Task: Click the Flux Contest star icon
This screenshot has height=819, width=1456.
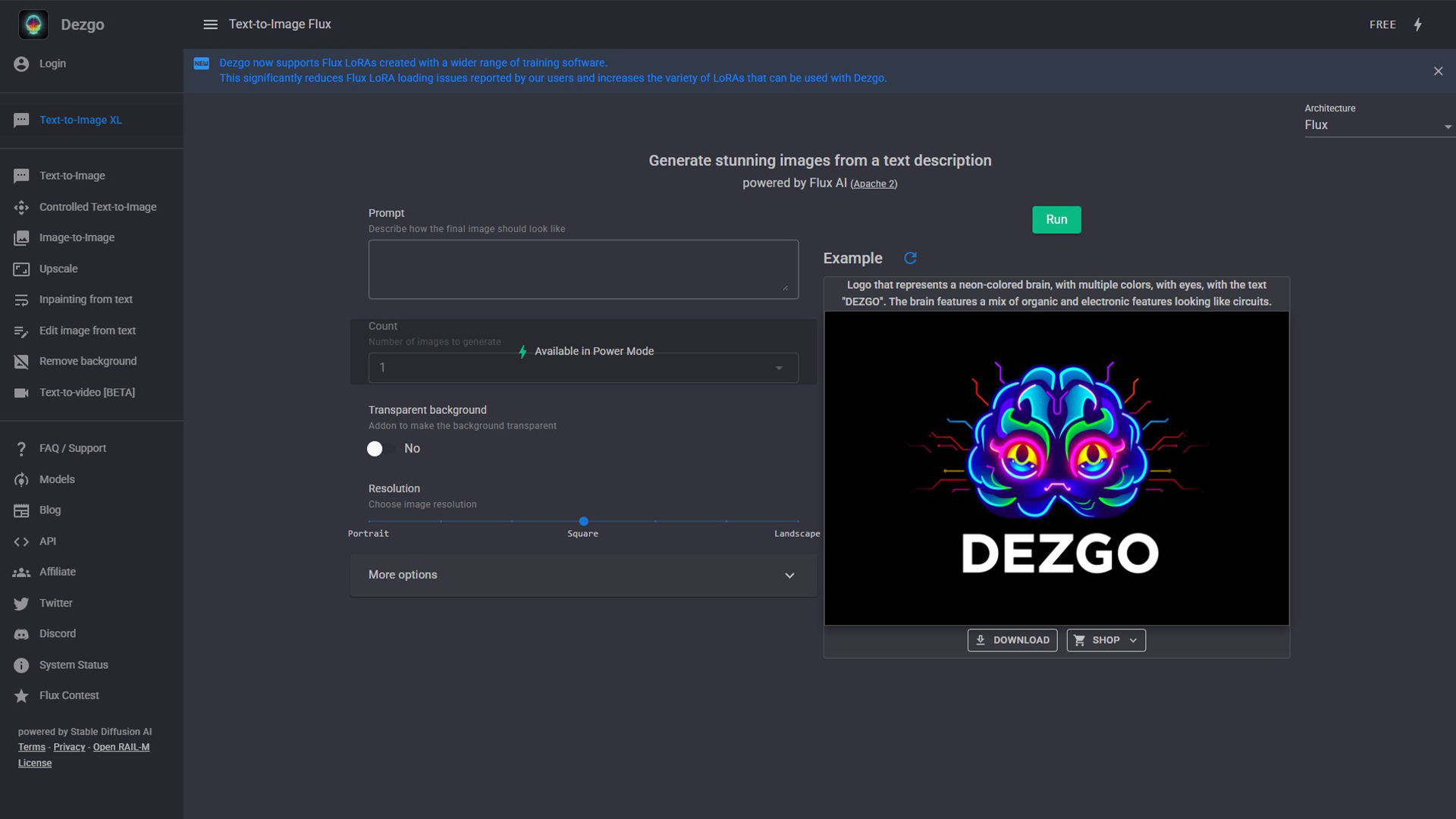Action: pos(21,695)
